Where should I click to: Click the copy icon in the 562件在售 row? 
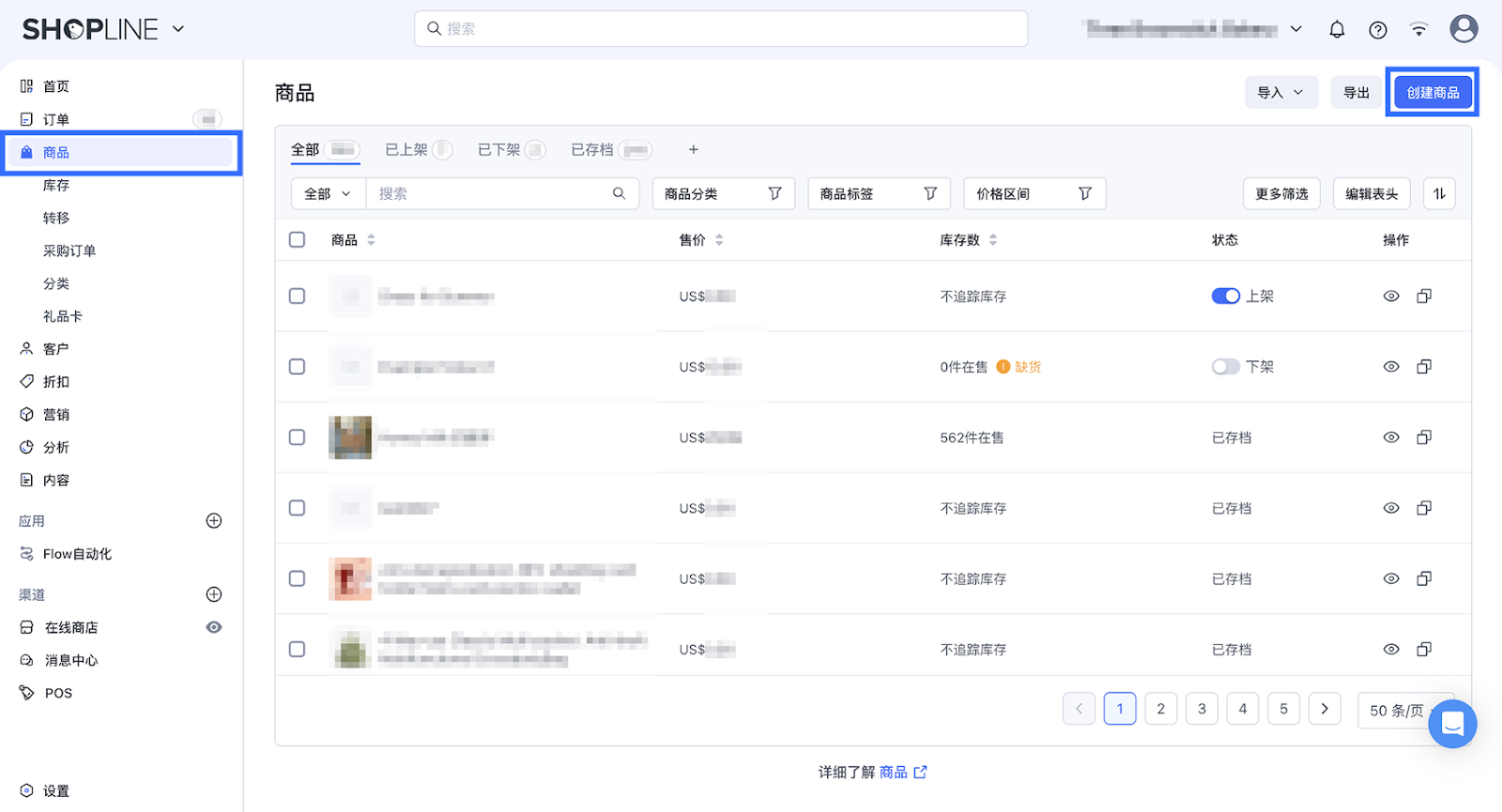coord(1424,437)
